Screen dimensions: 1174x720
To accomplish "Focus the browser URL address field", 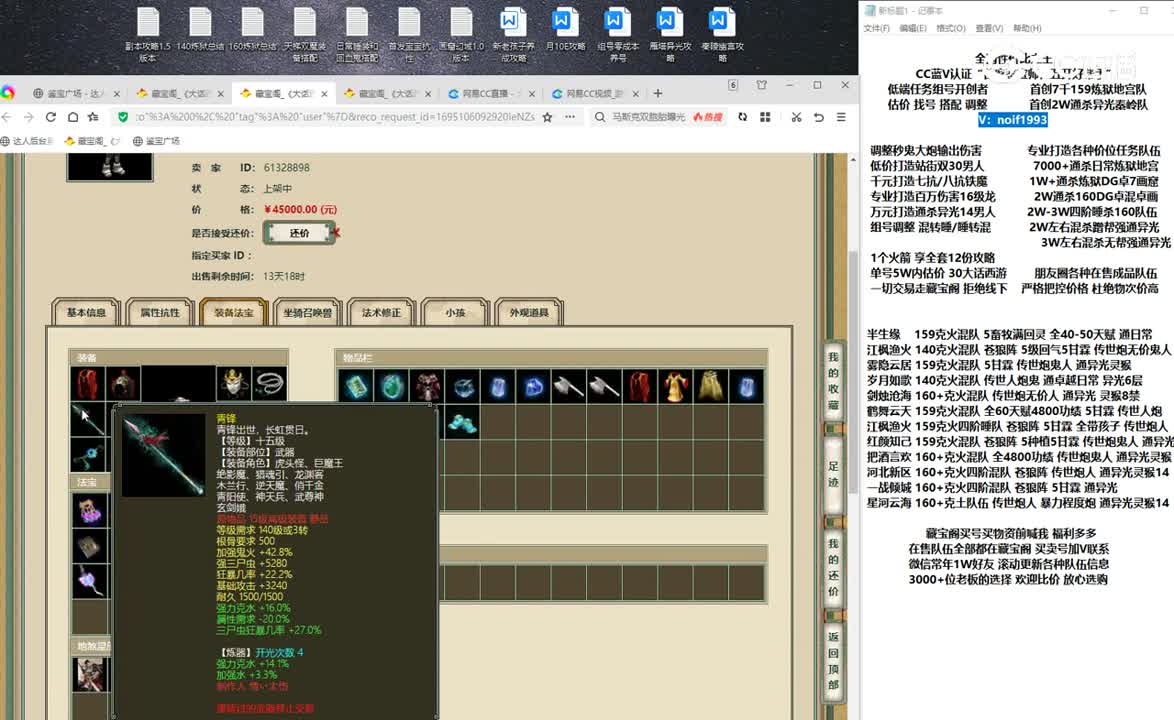I will coord(335,117).
